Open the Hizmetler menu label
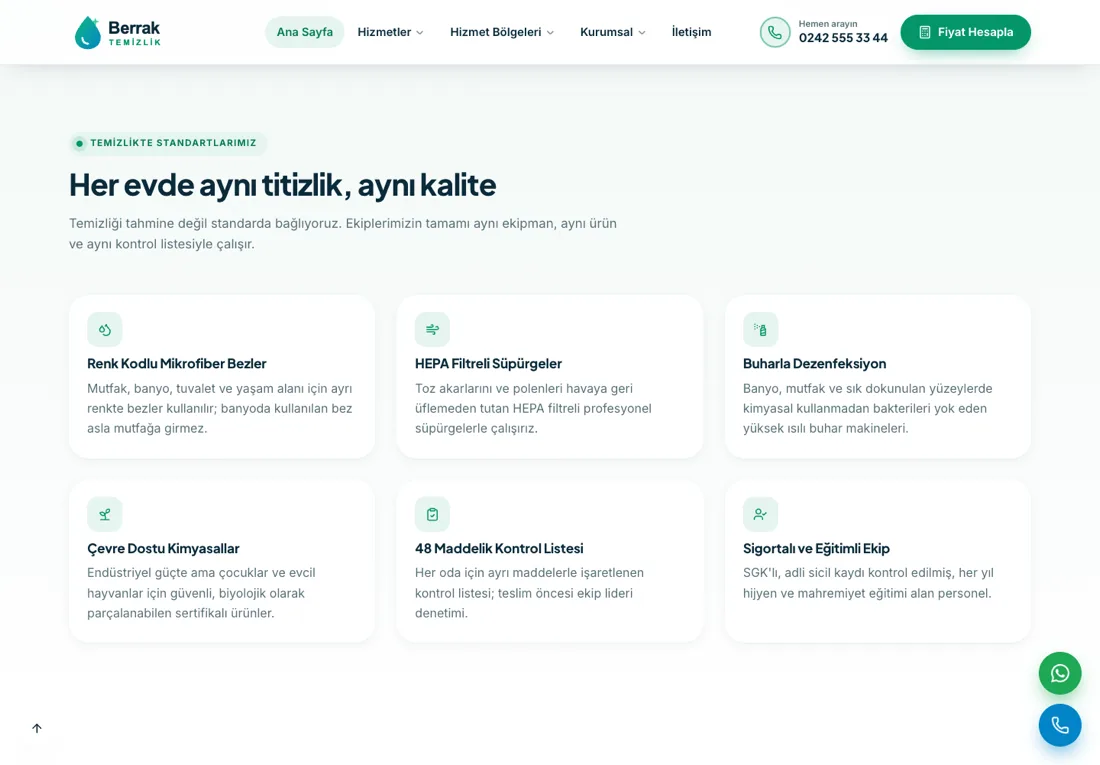 click(384, 32)
